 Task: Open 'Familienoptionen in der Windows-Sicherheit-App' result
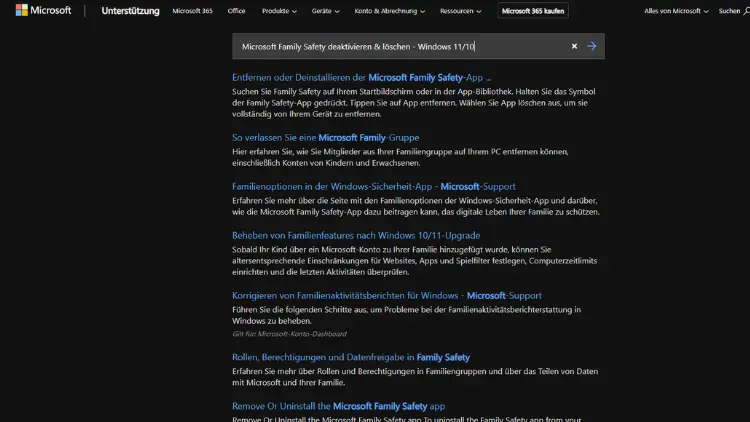tap(374, 186)
